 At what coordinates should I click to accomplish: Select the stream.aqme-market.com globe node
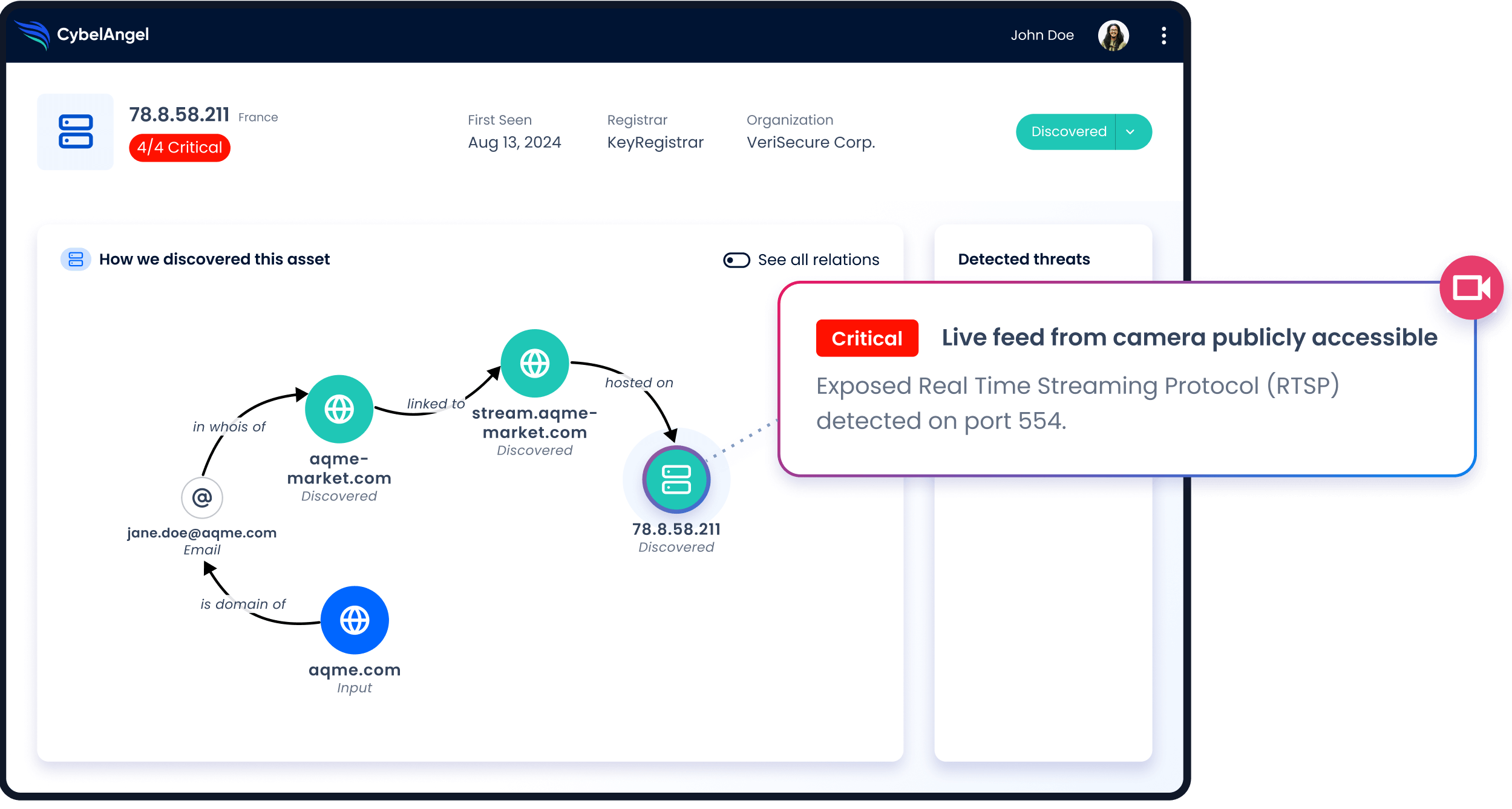click(x=535, y=363)
